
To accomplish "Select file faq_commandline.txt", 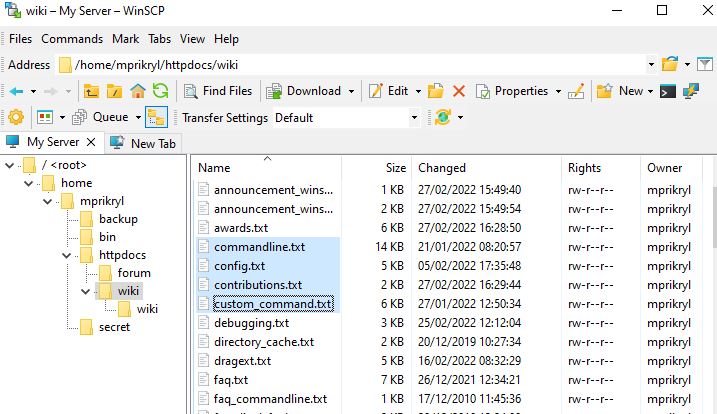I will pyautogui.click(x=270, y=399).
